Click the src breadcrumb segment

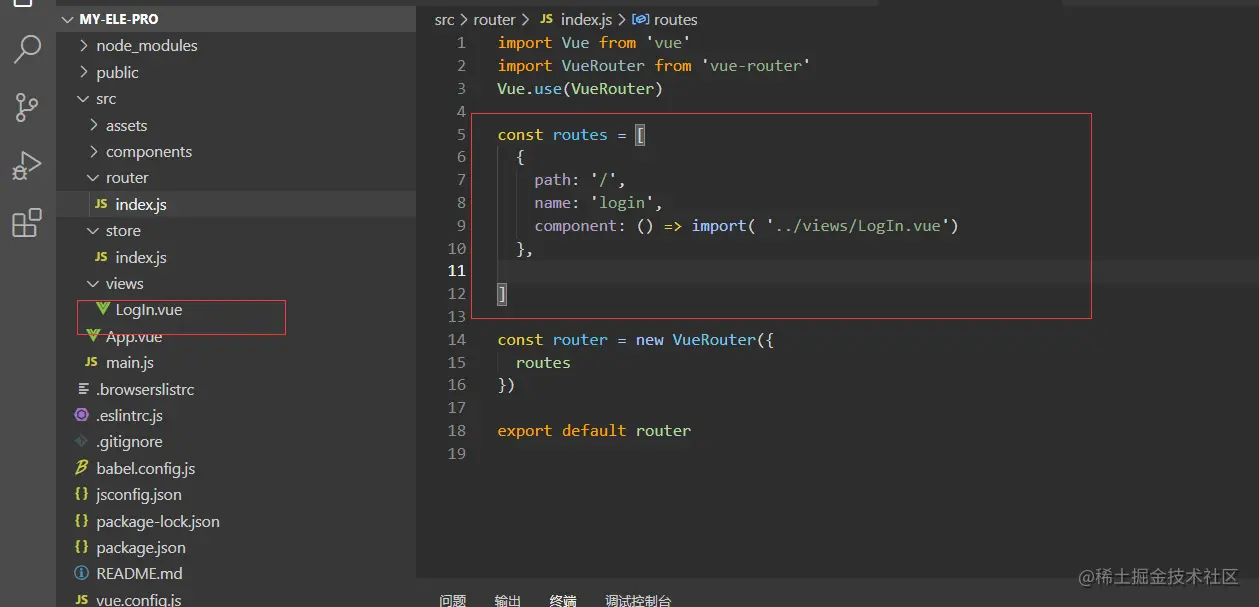[x=444, y=20]
